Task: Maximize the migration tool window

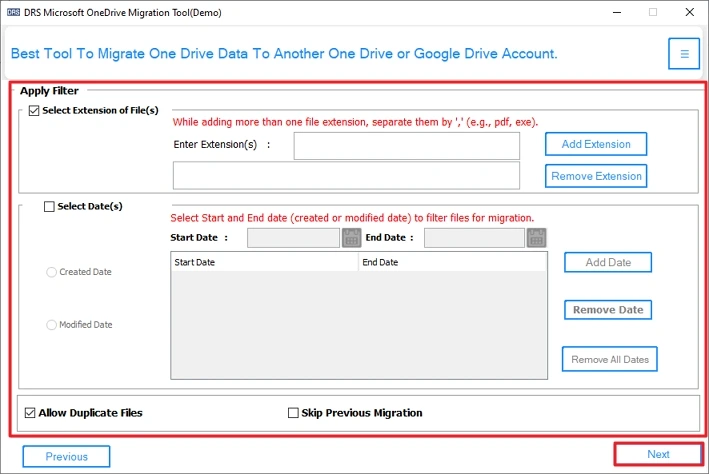Action: [x=653, y=12]
